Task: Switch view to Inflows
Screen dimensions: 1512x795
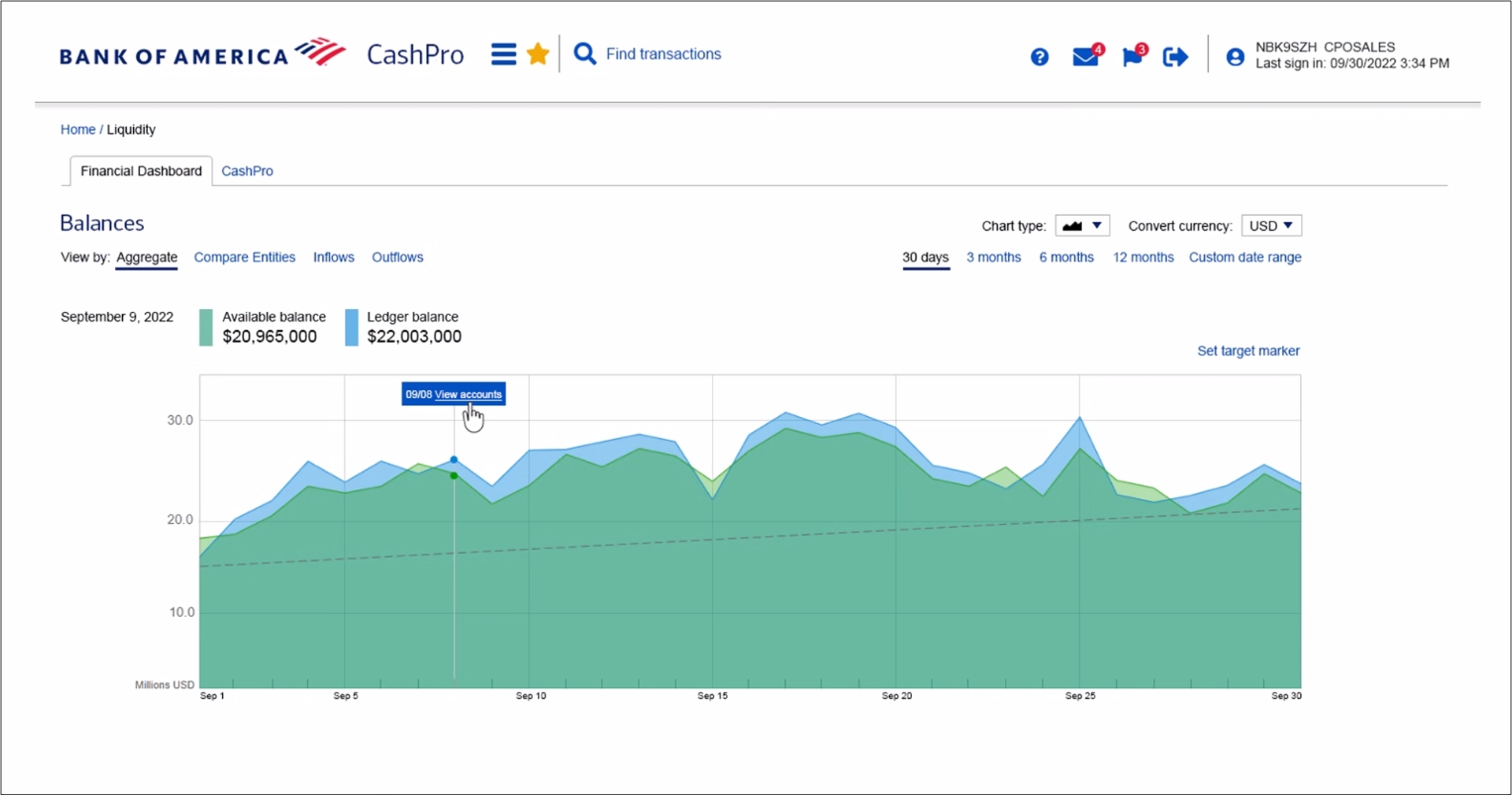Action: point(334,257)
